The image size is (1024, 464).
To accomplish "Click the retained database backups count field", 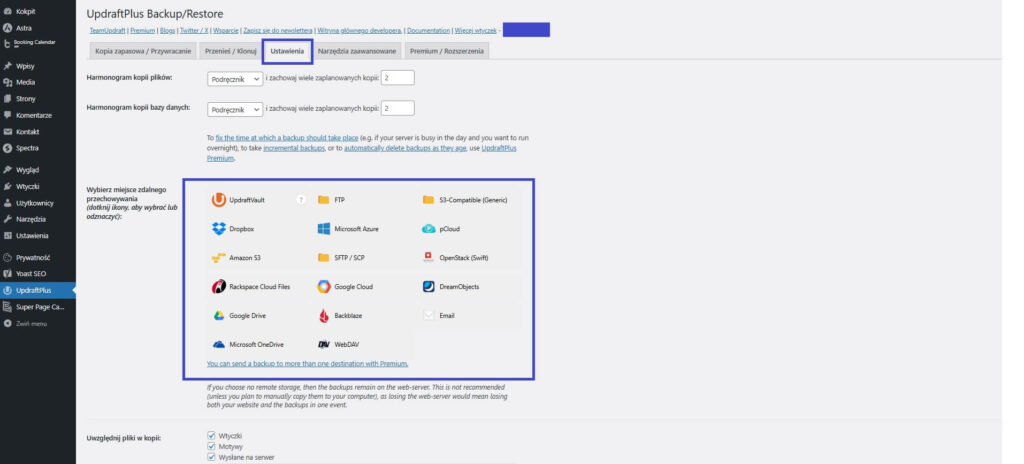I will [x=398, y=108].
